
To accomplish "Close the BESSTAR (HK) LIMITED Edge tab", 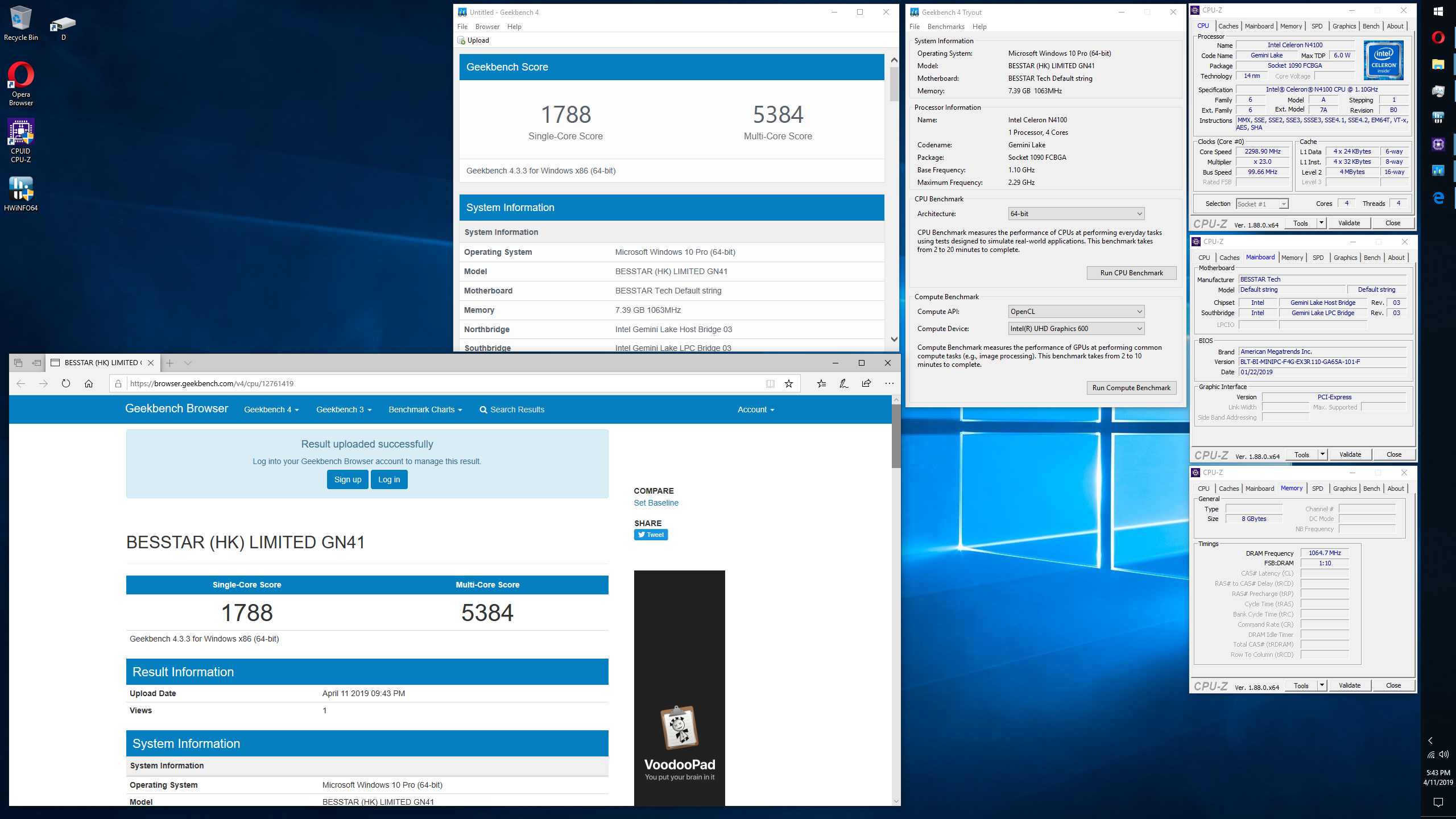I will click(151, 363).
